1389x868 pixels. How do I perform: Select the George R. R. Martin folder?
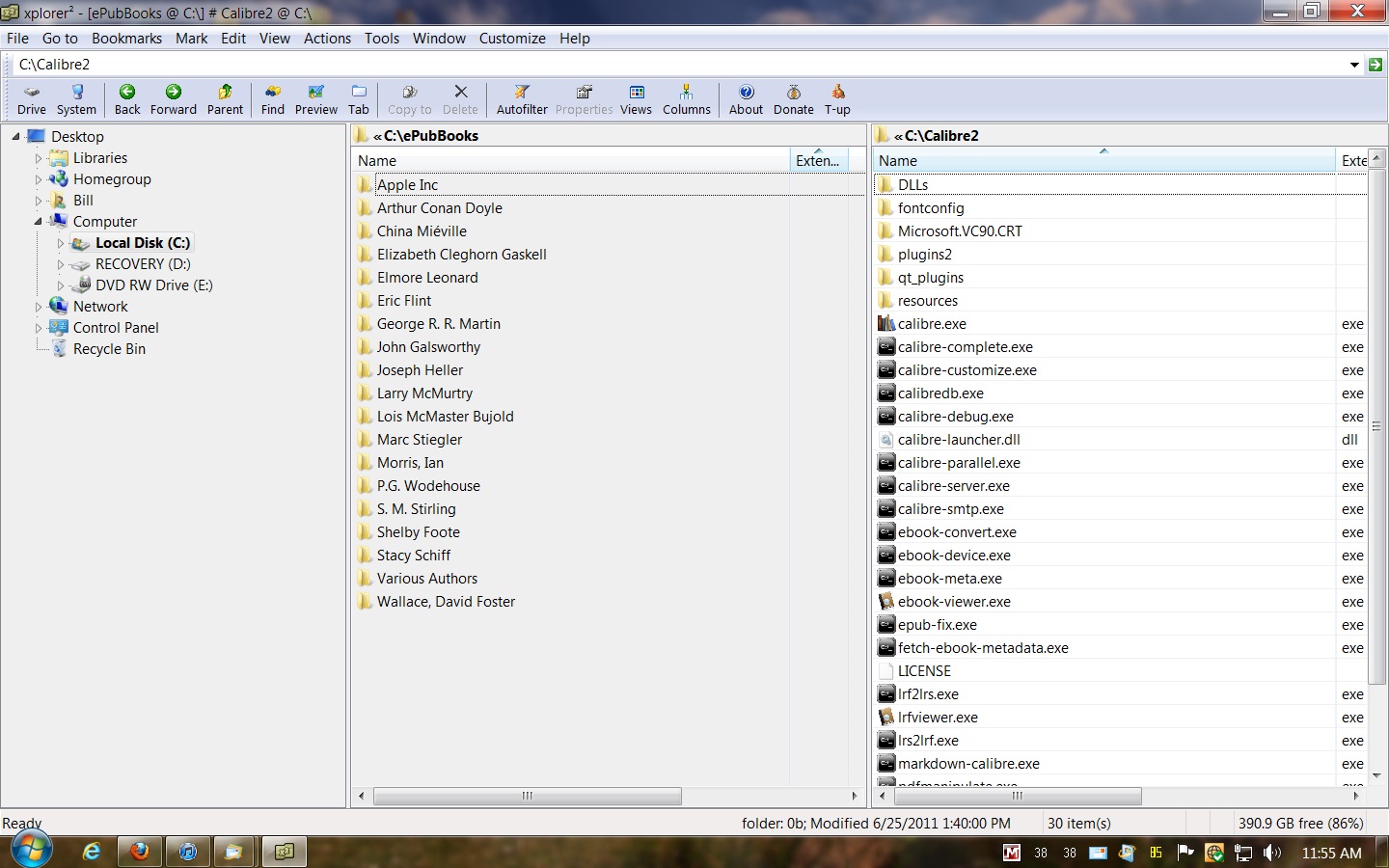point(438,324)
